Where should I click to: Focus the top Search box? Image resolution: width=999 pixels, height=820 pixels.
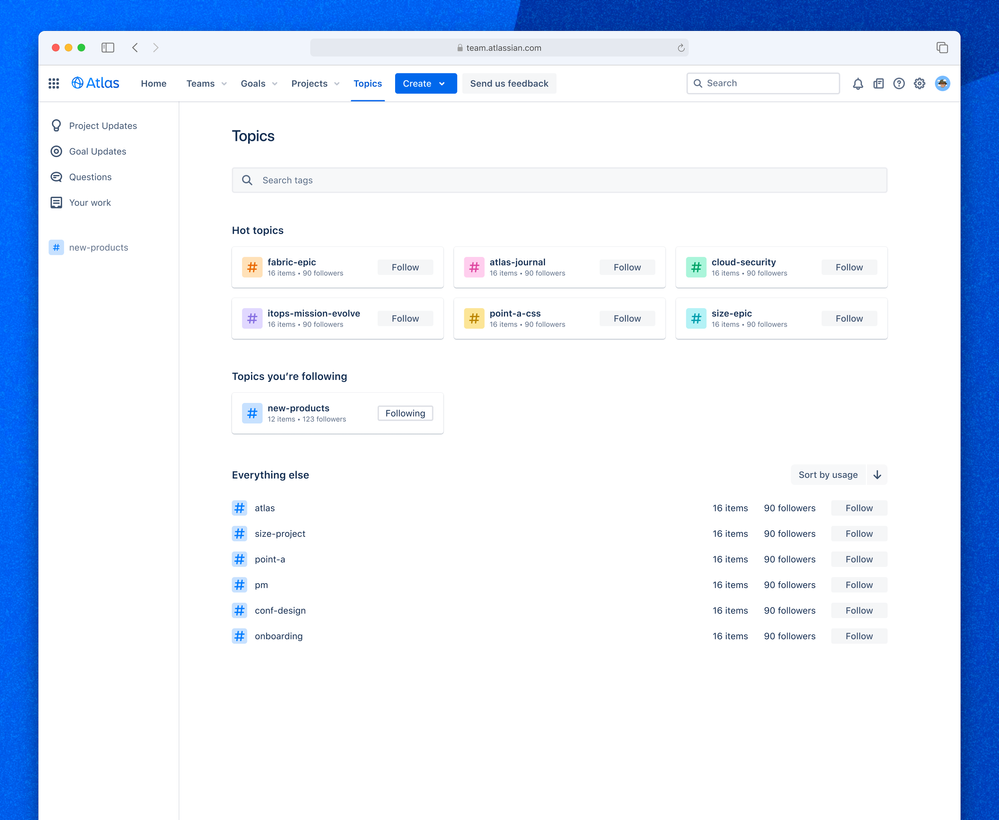763,83
